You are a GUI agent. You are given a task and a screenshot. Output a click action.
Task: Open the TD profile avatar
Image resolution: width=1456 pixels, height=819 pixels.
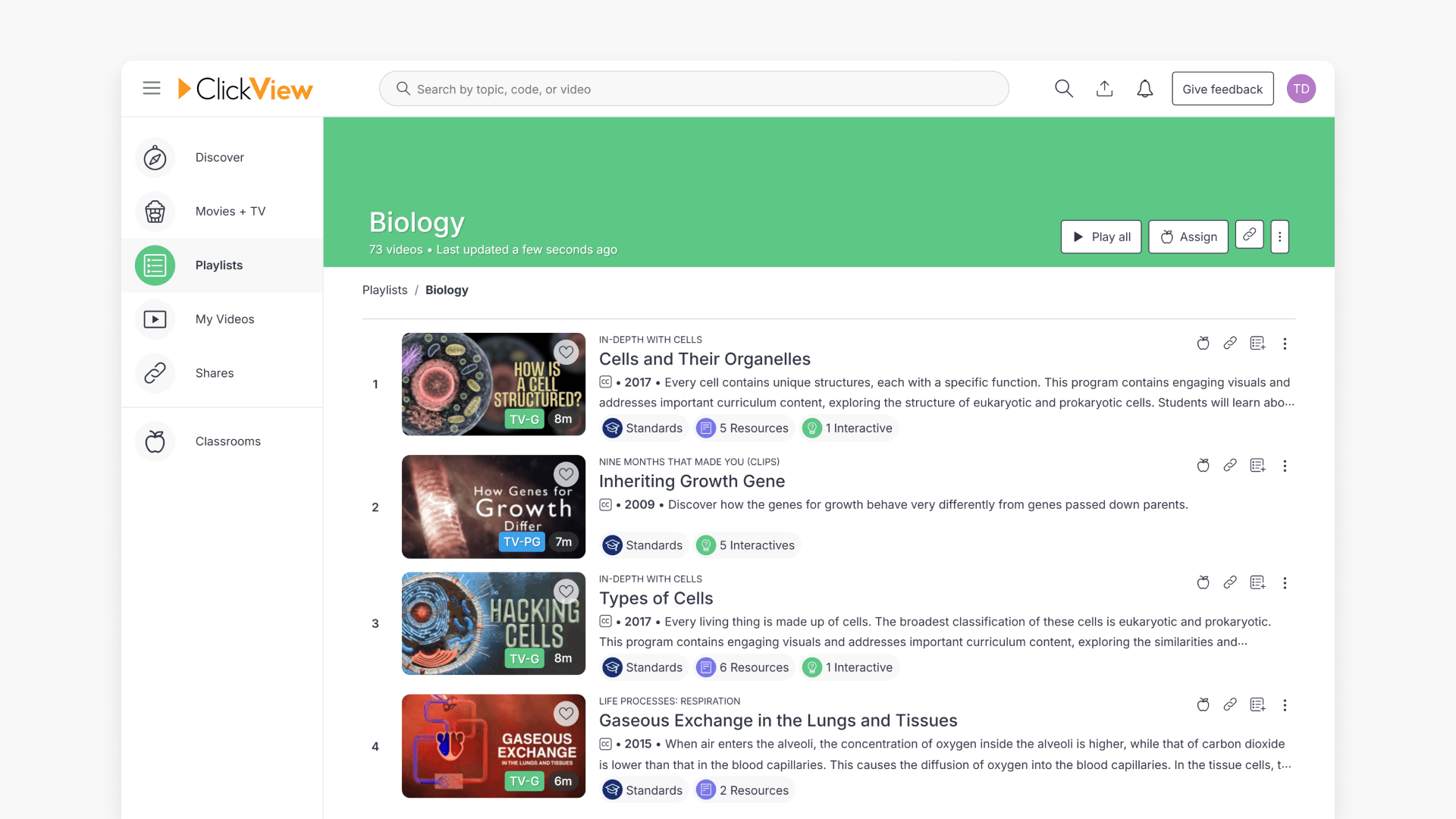pyautogui.click(x=1301, y=88)
